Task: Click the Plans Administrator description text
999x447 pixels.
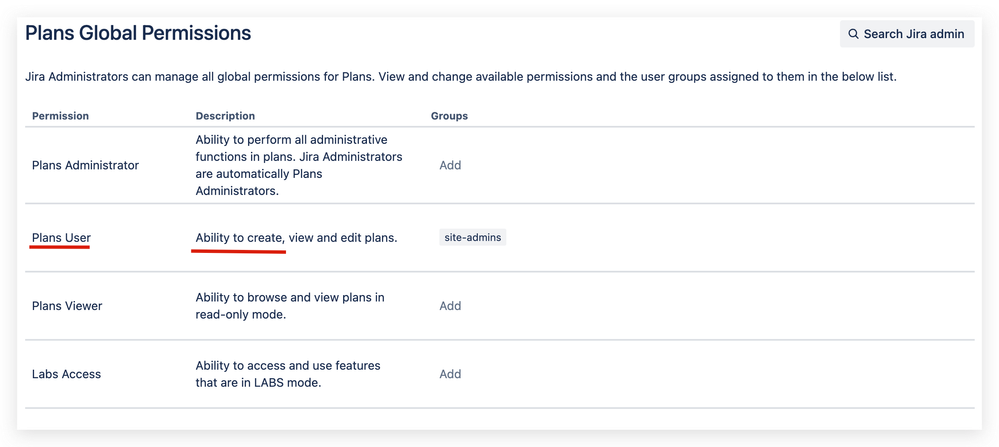Action: point(298,165)
